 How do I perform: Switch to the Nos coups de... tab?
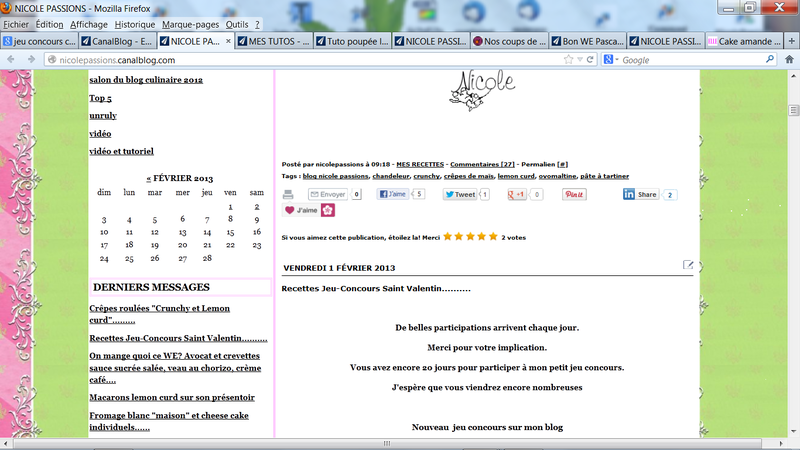click(x=509, y=41)
